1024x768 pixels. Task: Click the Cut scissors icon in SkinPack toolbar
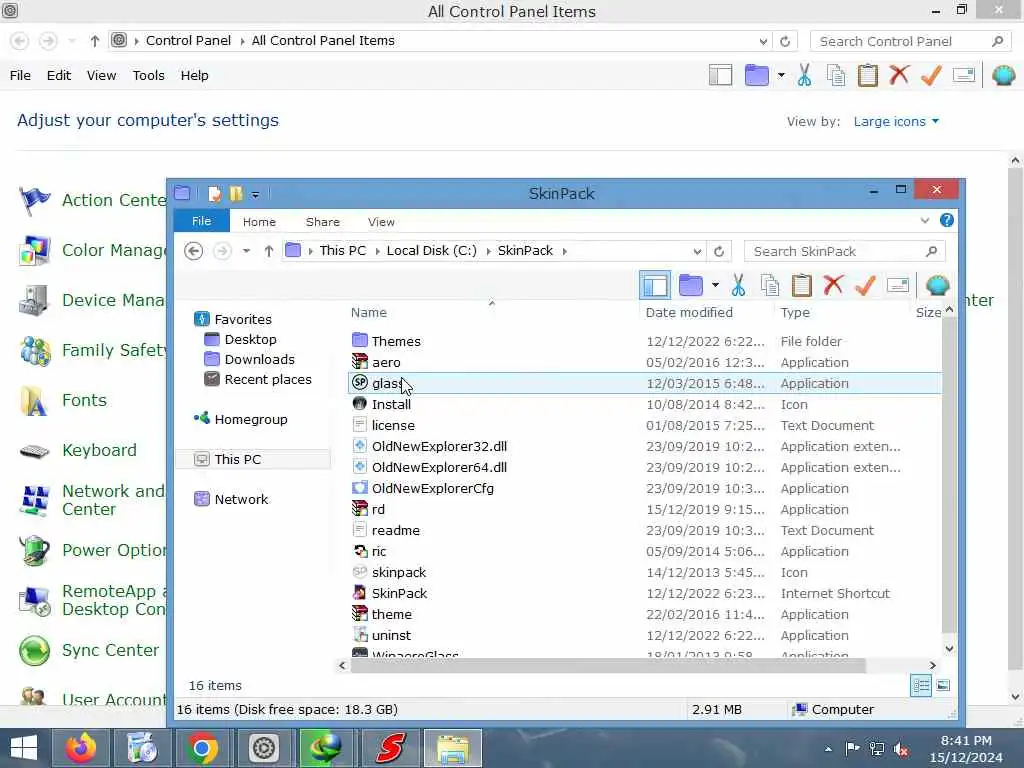(x=738, y=285)
